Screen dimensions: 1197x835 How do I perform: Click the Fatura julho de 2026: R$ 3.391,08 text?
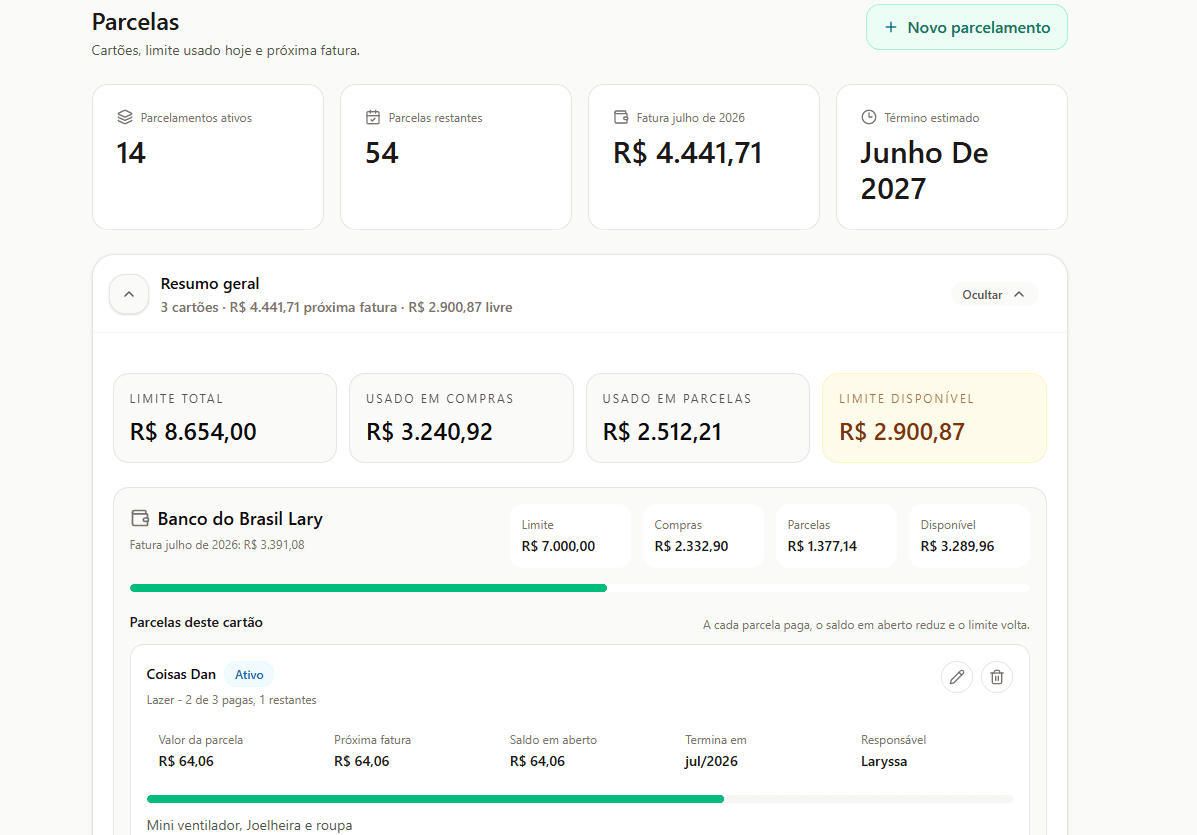tap(217, 545)
